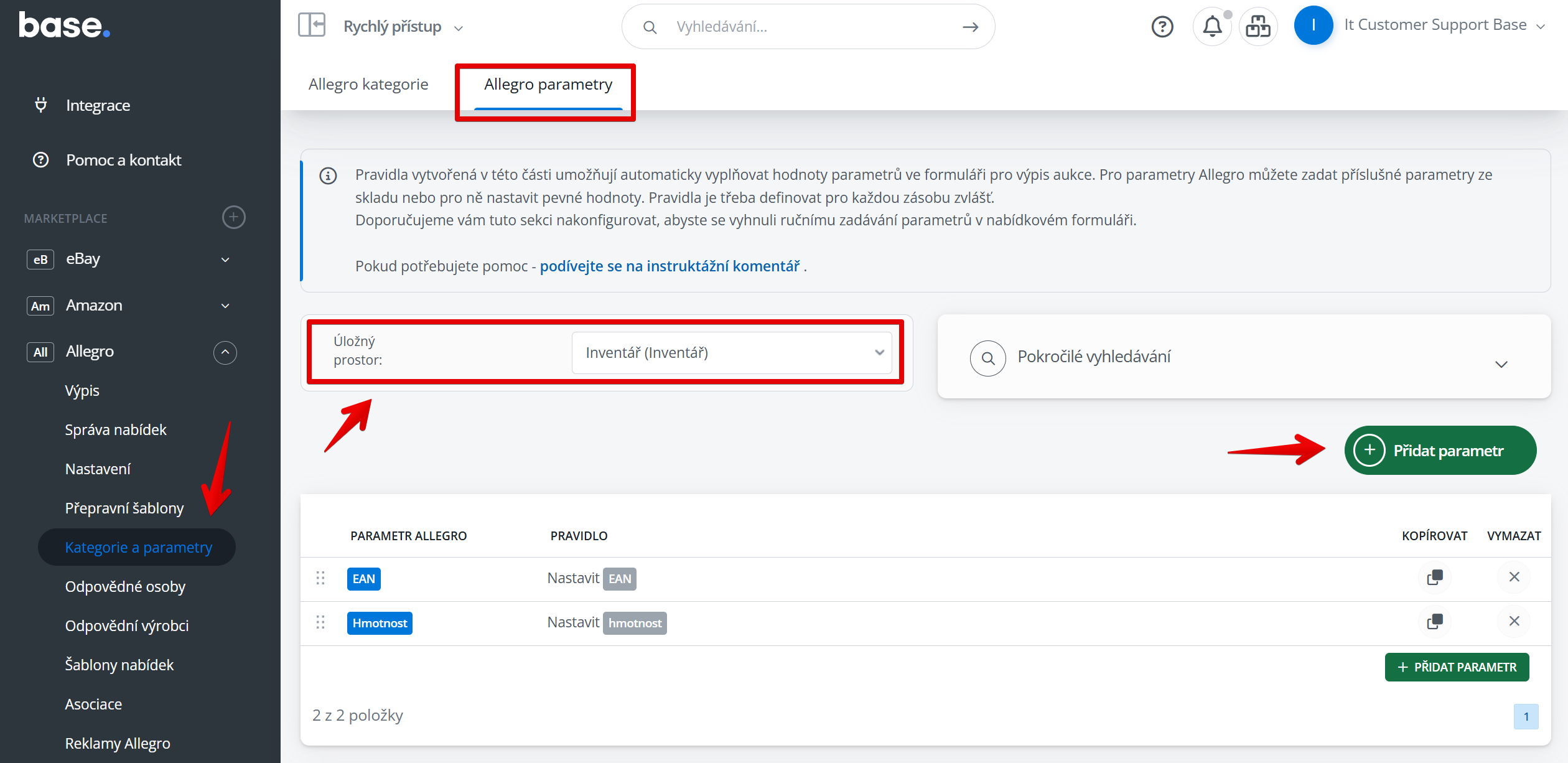Viewport: 1568px width, 763px height.
Task: Open the It Customer Support Base account menu
Action: (x=1444, y=26)
